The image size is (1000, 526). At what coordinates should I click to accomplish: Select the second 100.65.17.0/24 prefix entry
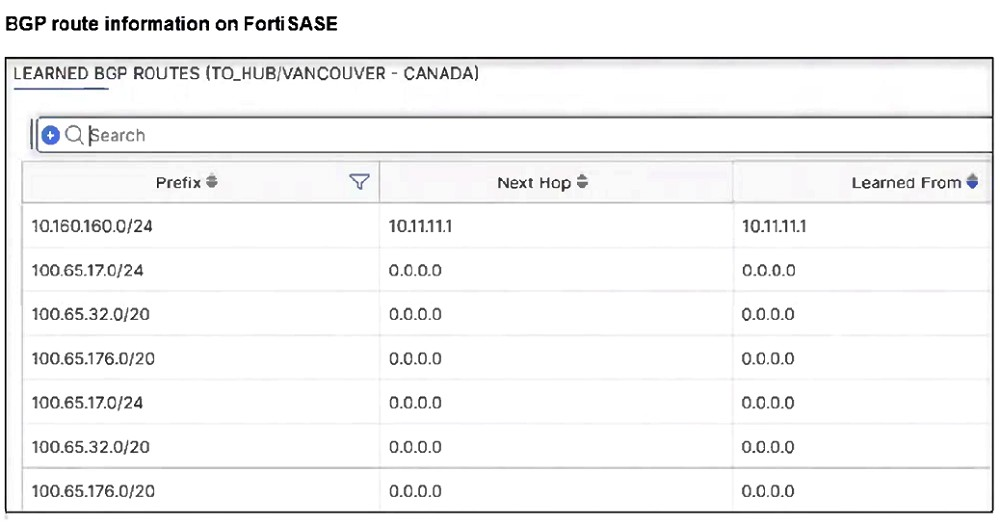click(88, 403)
